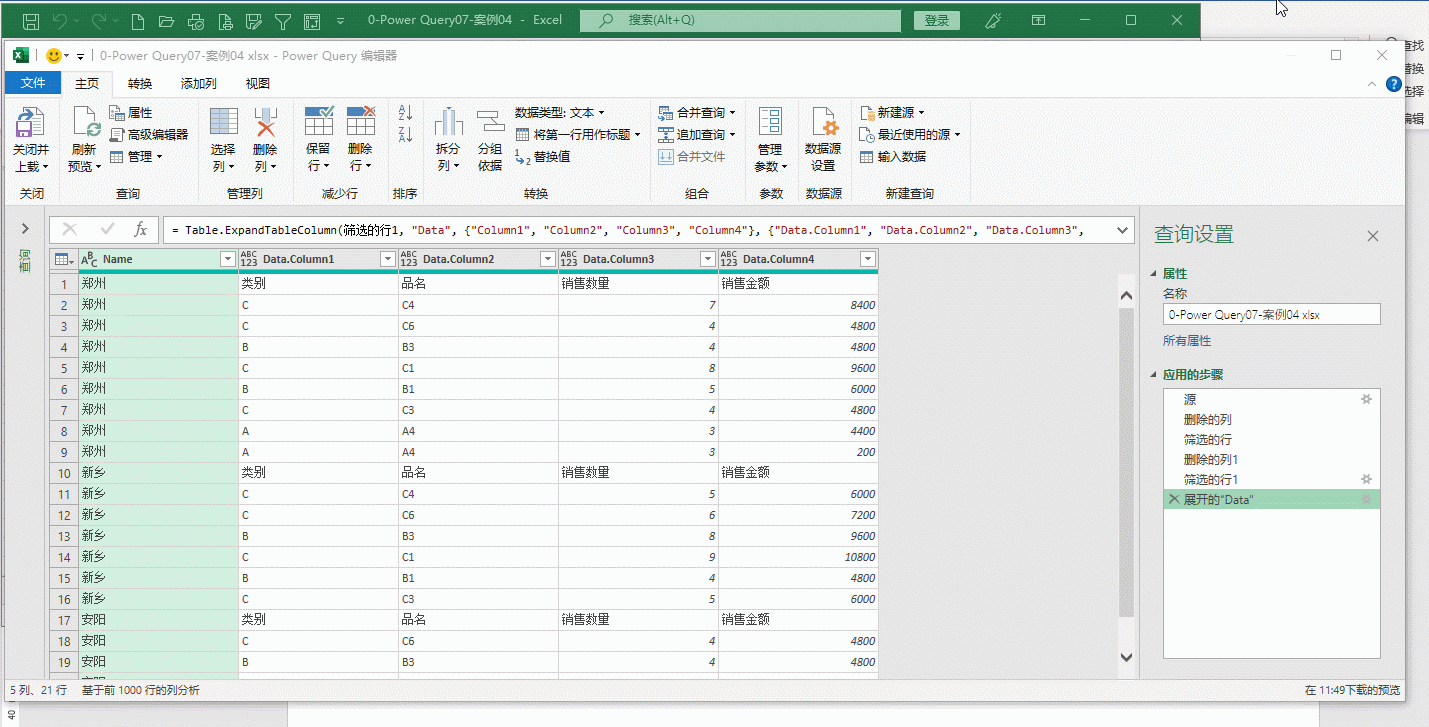Click the blue help question mark icon
The width and height of the screenshot is (1429, 727).
[x=1394, y=84]
